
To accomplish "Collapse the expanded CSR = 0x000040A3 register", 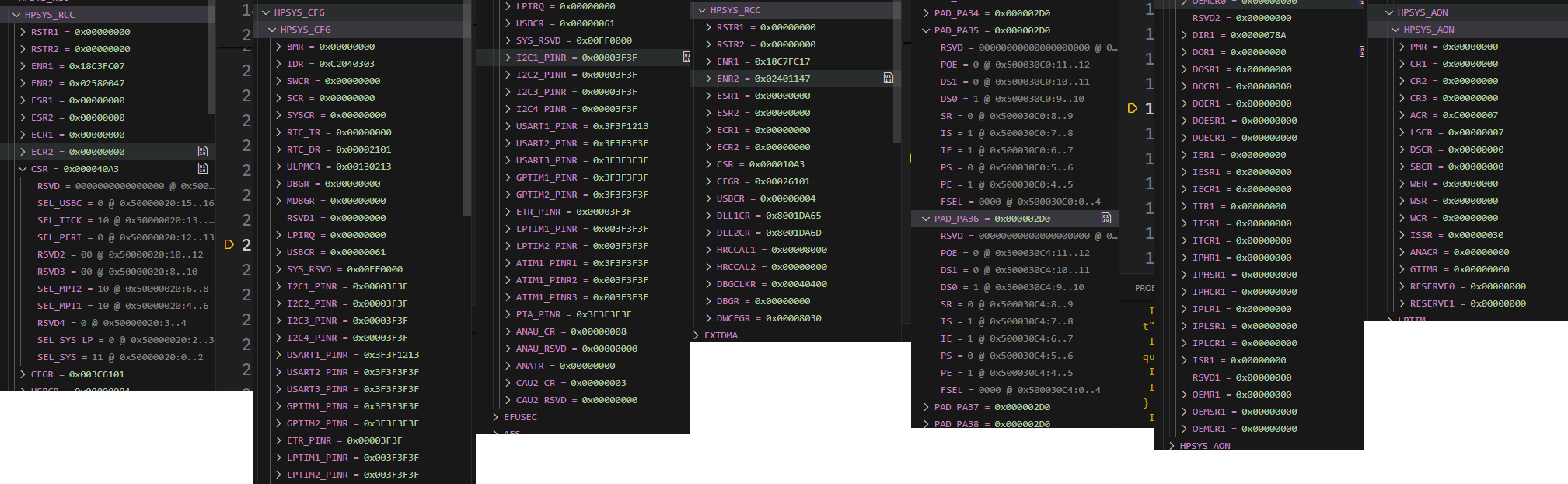I will (23, 169).
